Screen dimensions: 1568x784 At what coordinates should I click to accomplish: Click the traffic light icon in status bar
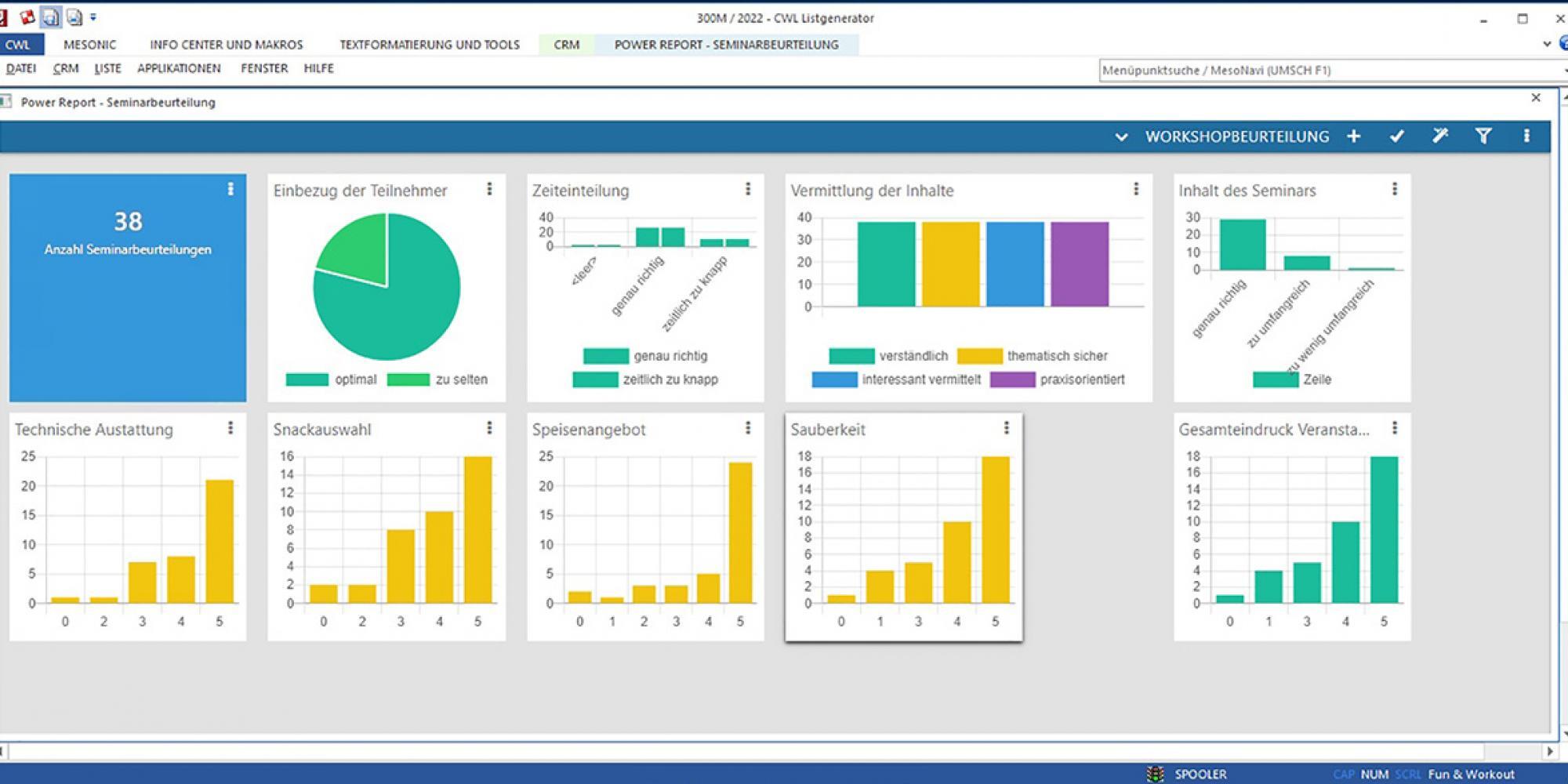pyautogui.click(x=1155, y=774)
